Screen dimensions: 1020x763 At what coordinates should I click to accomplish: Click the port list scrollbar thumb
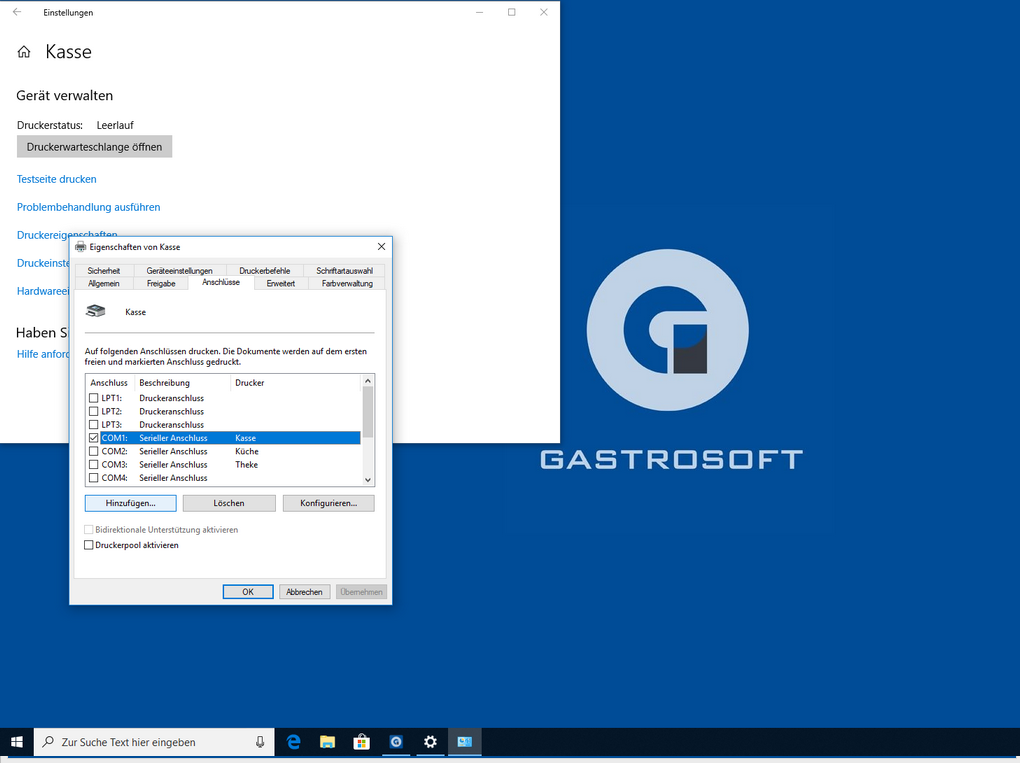368,412
